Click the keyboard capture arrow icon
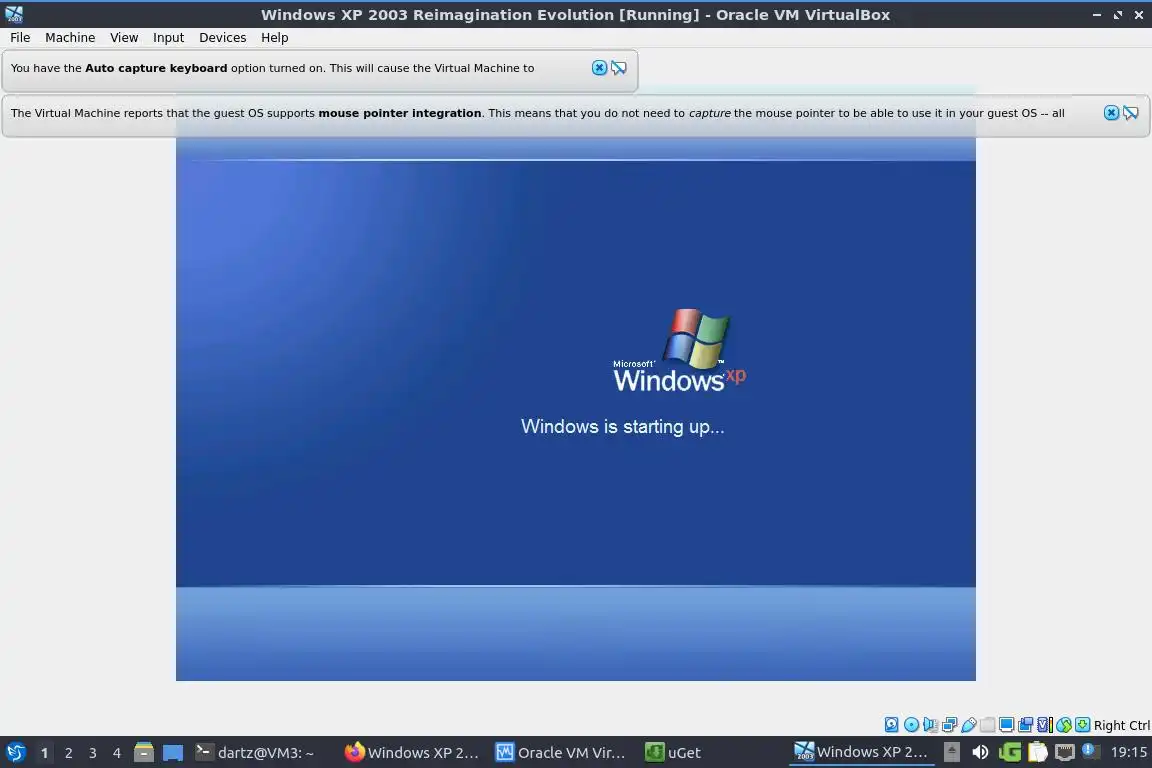The height and width of the screenshot is (768, 1152). [1083, 725]
